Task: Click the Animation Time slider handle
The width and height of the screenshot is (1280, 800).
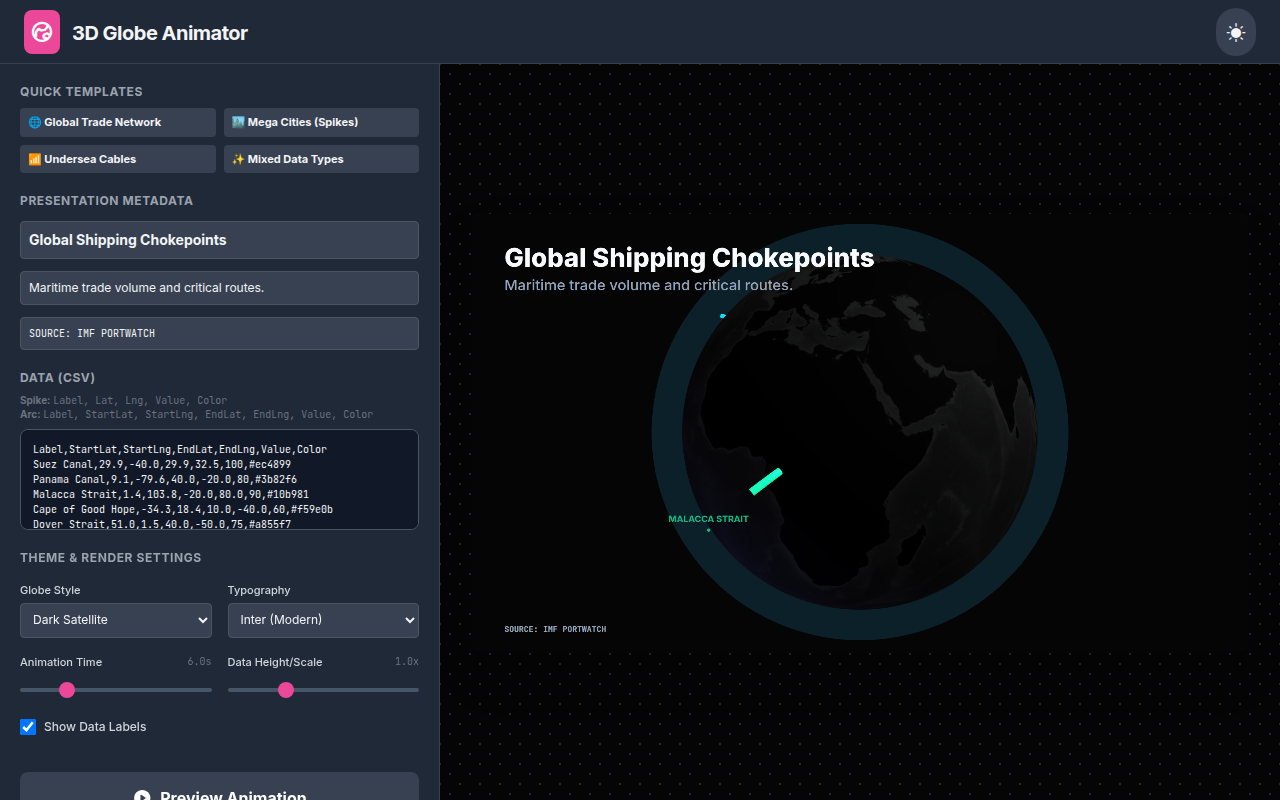Action: coord(67,690)
